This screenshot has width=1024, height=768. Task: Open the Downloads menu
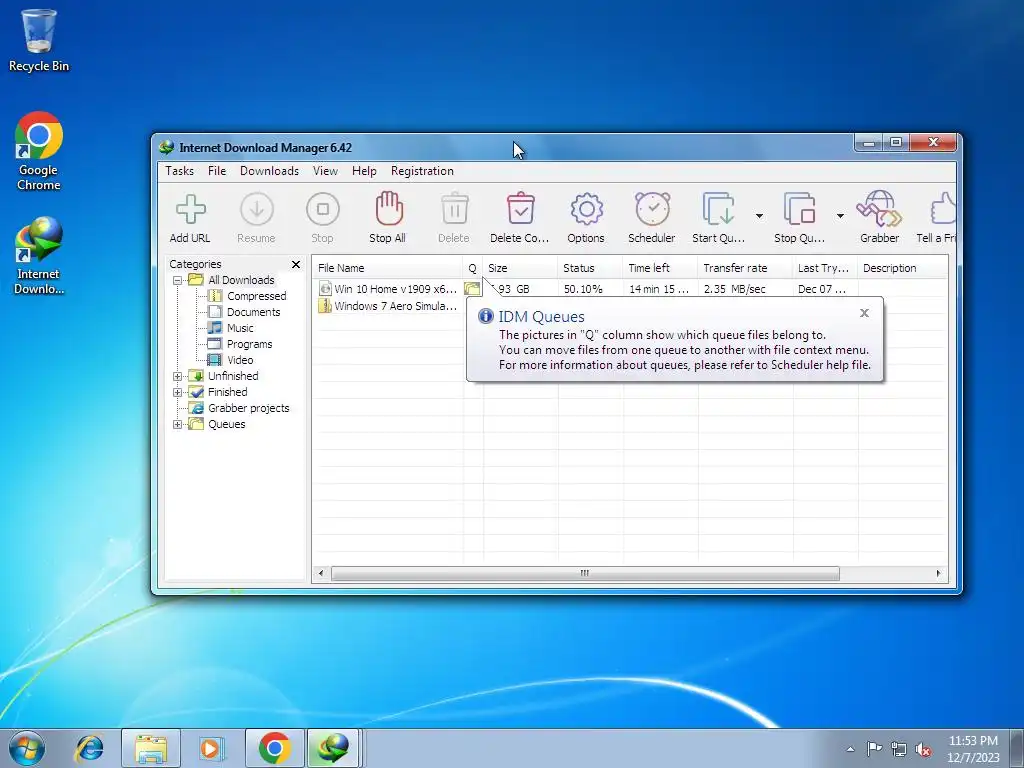point(269,171)
